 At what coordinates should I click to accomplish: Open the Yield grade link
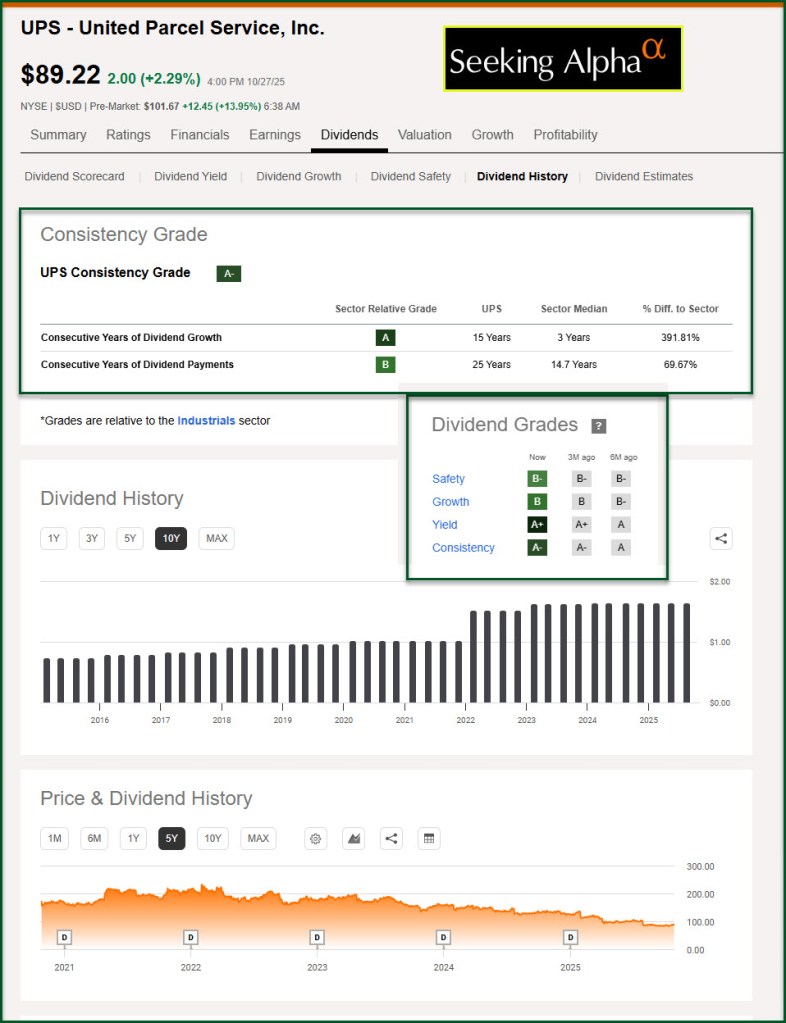pos(445,525)
